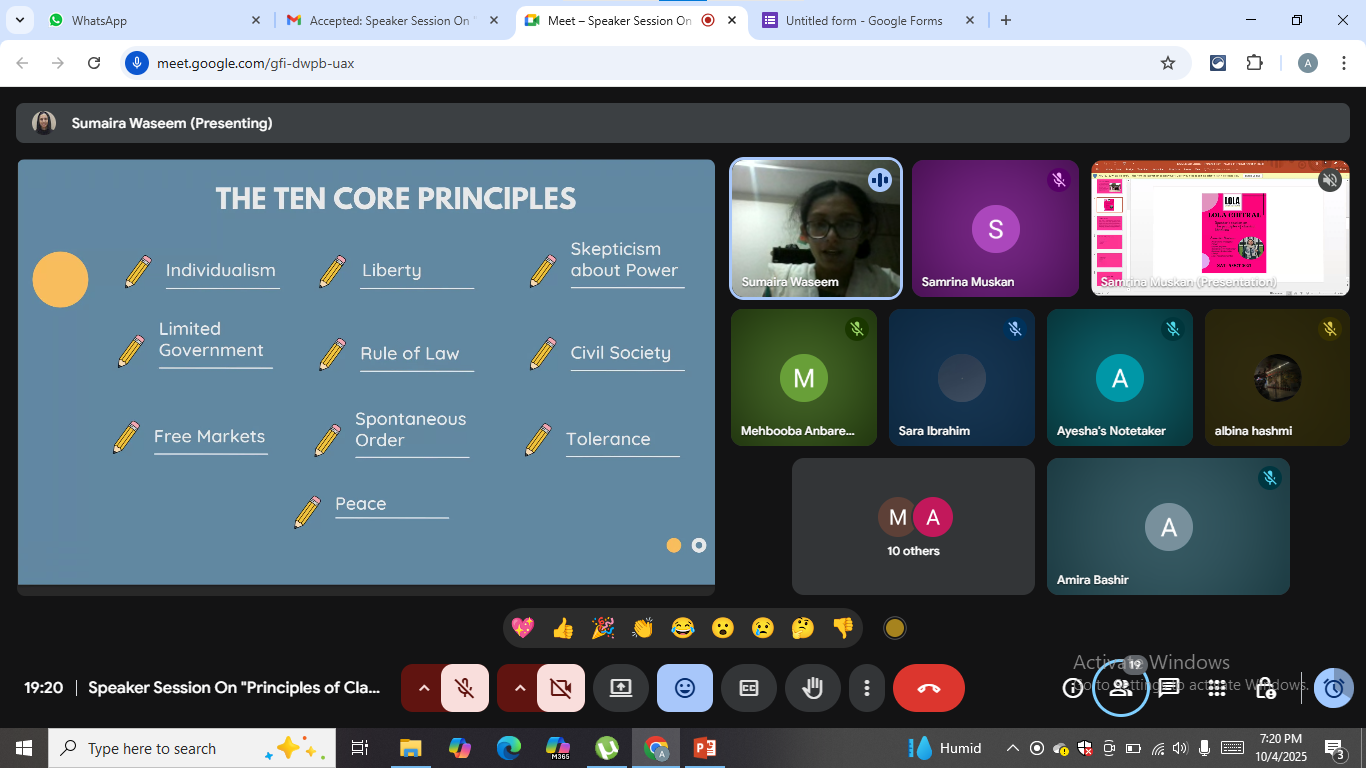Unmute the microphone
Image resolution: width=1366 pixels, height=768 pixels.
coord(464,688)
